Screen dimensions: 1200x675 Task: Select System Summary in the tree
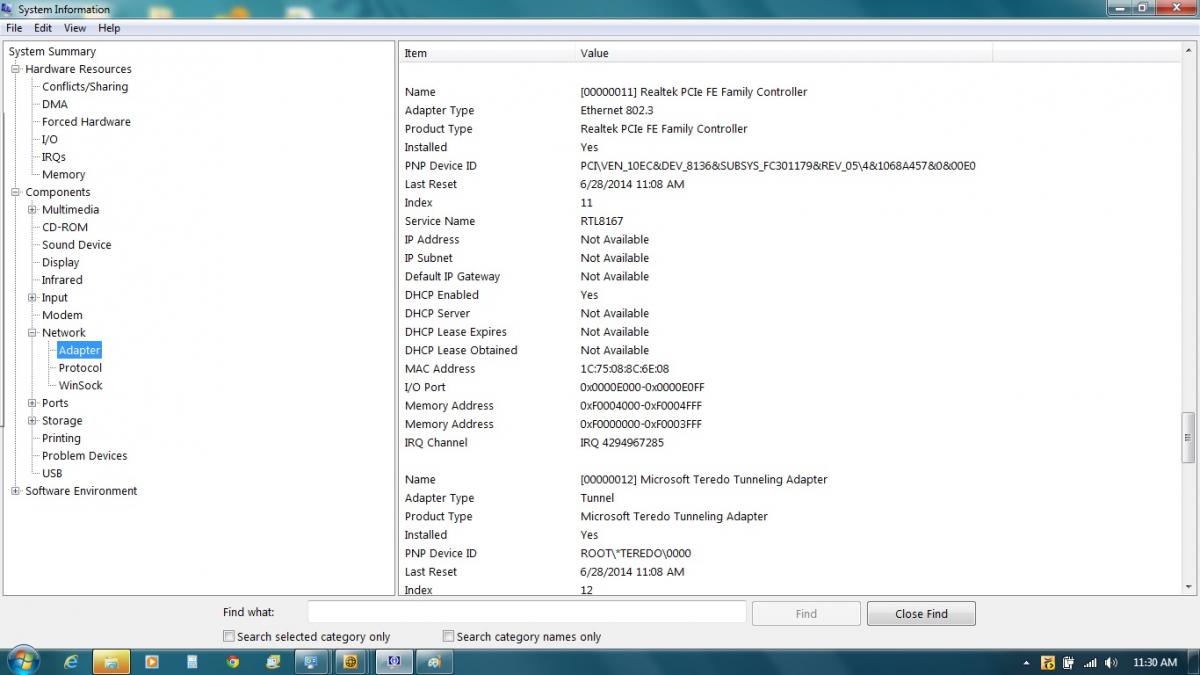click(x=52, y=52)
